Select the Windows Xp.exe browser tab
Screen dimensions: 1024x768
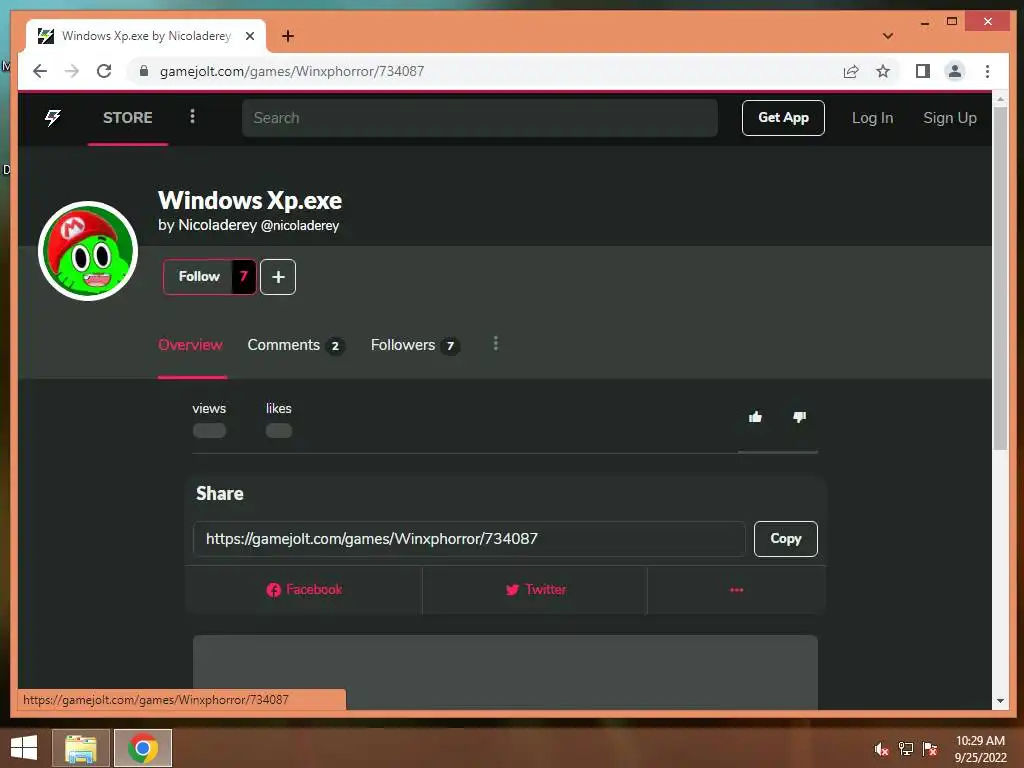(146, 36)
